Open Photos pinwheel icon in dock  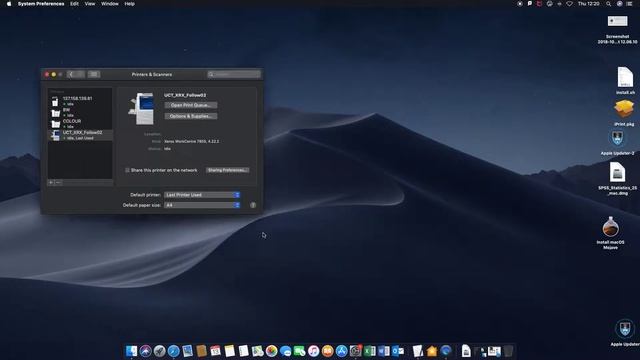[x=271, y=351]
